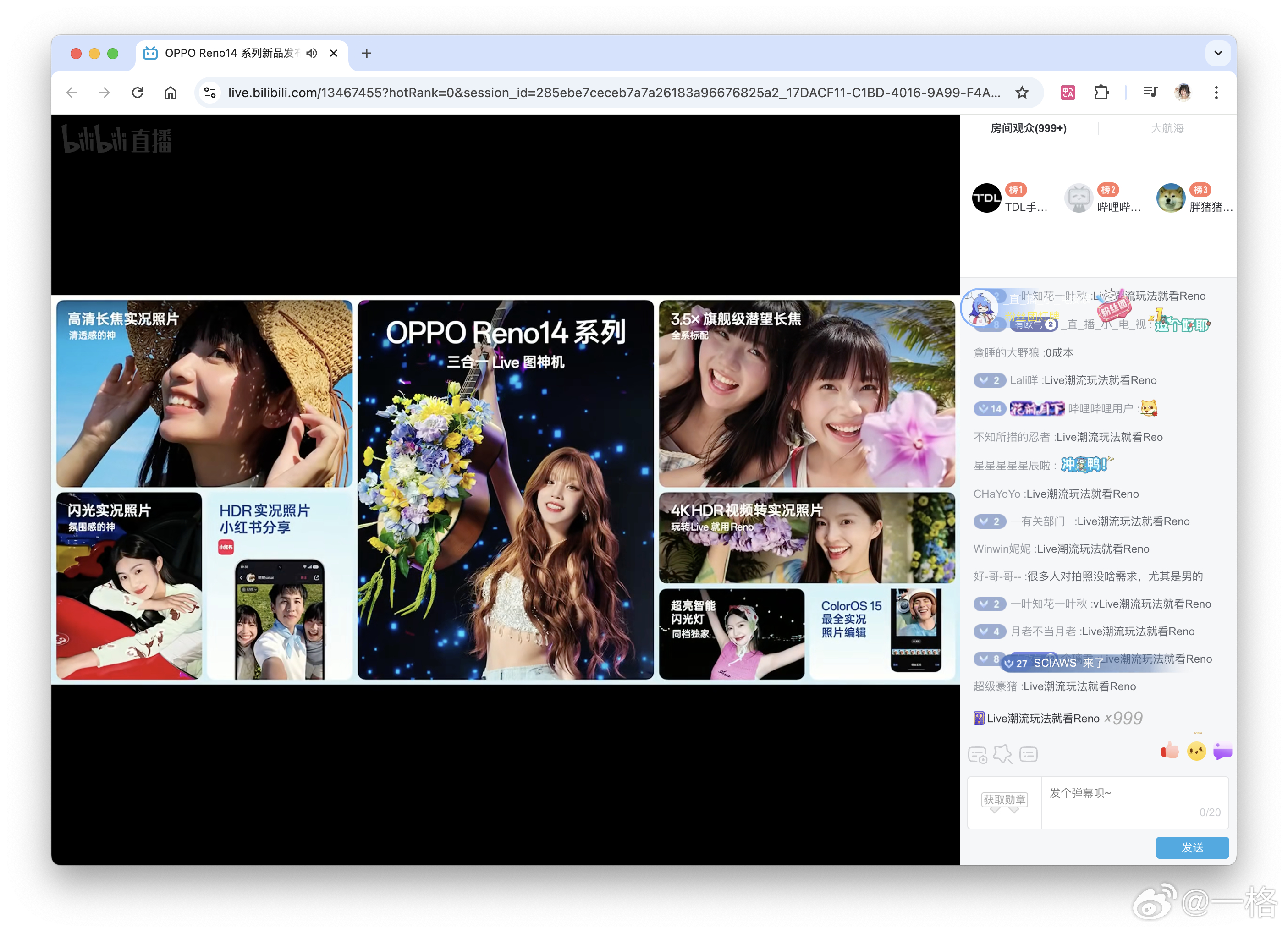Click the OPPO Reno14 系列 center poster
Image resolution: width=1288 pixels, height=933 pixels.
pyautogui.click(x=506, y=489)
